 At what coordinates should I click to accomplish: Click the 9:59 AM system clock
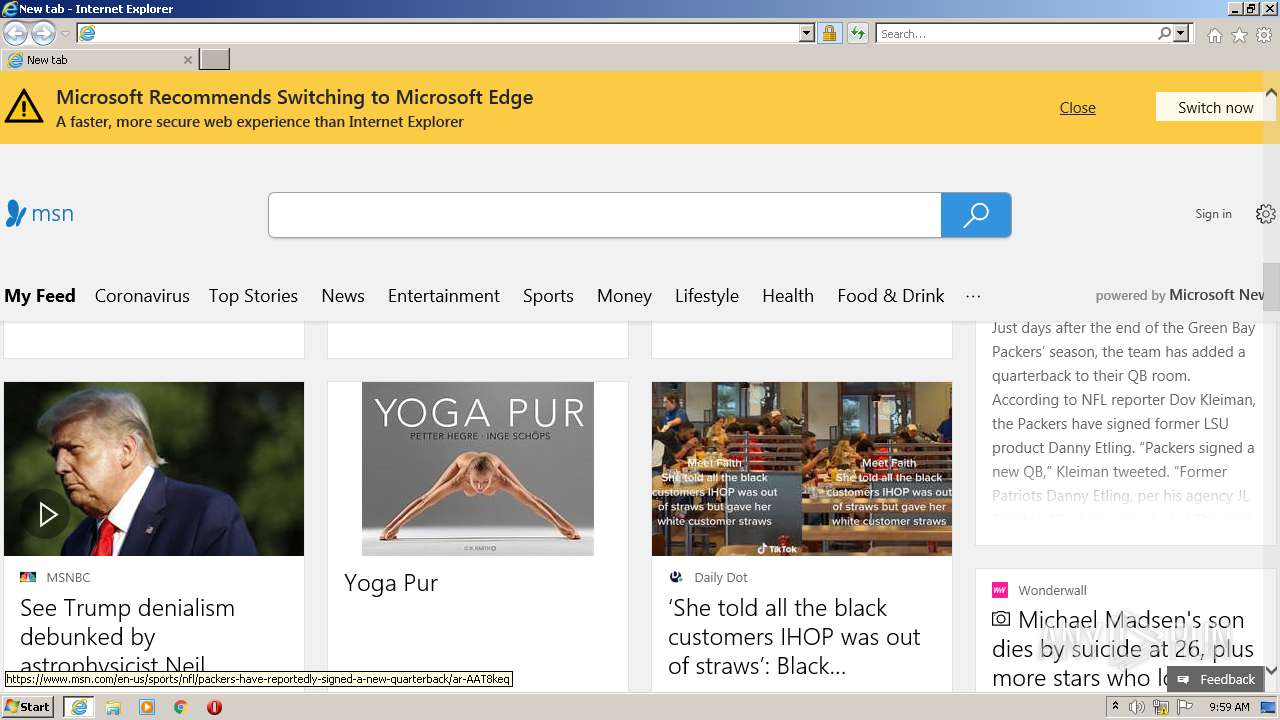pos(1229,707)
